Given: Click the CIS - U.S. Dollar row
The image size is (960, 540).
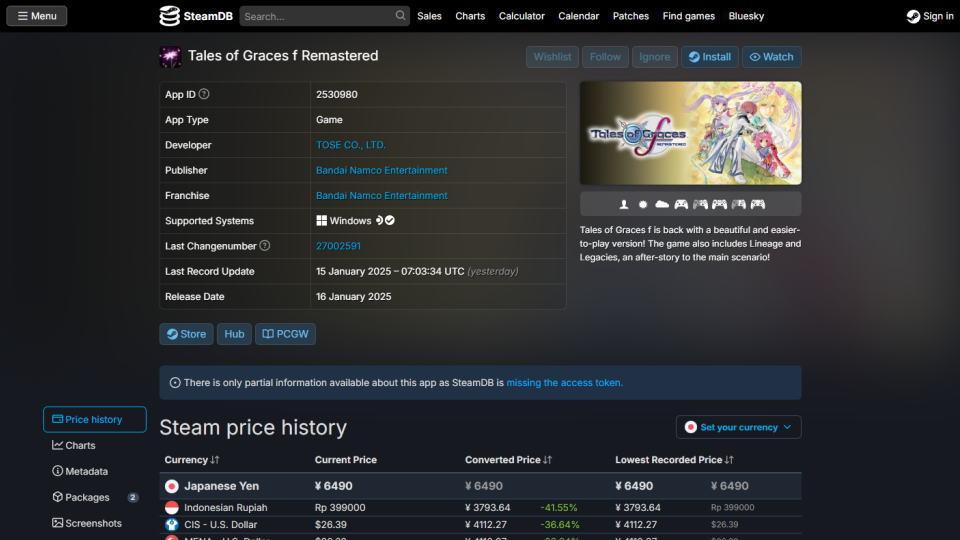Looking at the screenshot, I should [481, 525].
